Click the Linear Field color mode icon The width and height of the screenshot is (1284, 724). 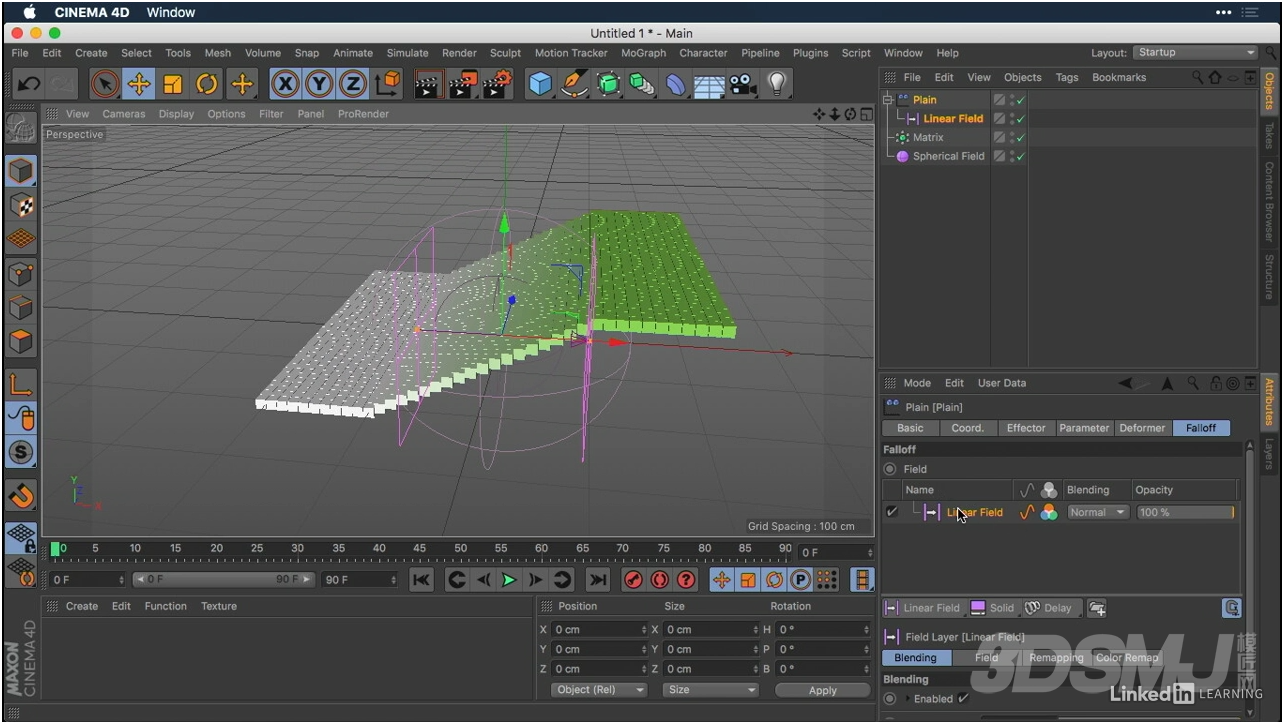(x=1048, y=512)
